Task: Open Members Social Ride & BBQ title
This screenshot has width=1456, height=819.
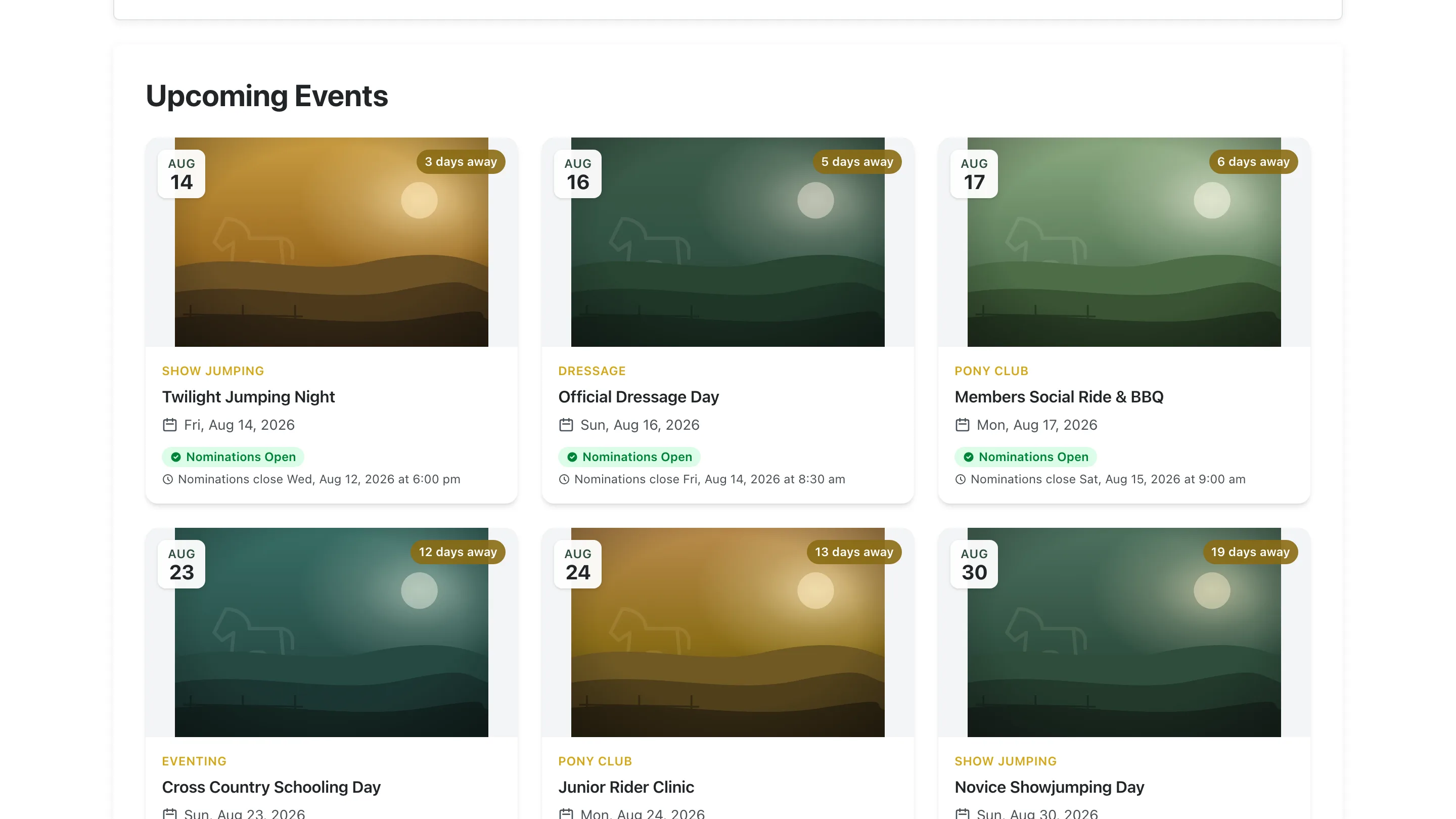Action: [x=1059, y=397]
